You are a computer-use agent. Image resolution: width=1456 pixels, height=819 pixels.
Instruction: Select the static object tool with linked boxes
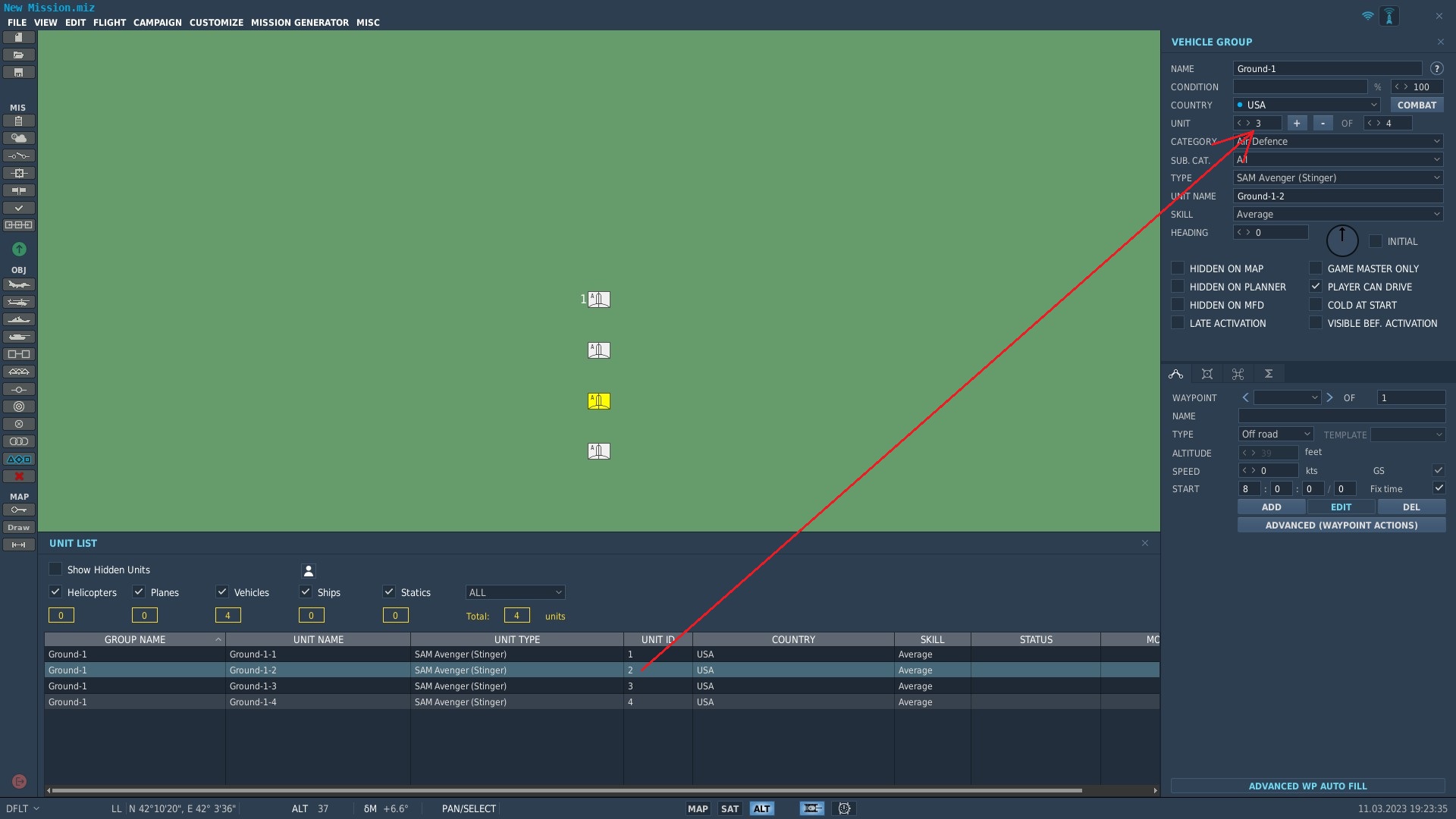point(18,354)
